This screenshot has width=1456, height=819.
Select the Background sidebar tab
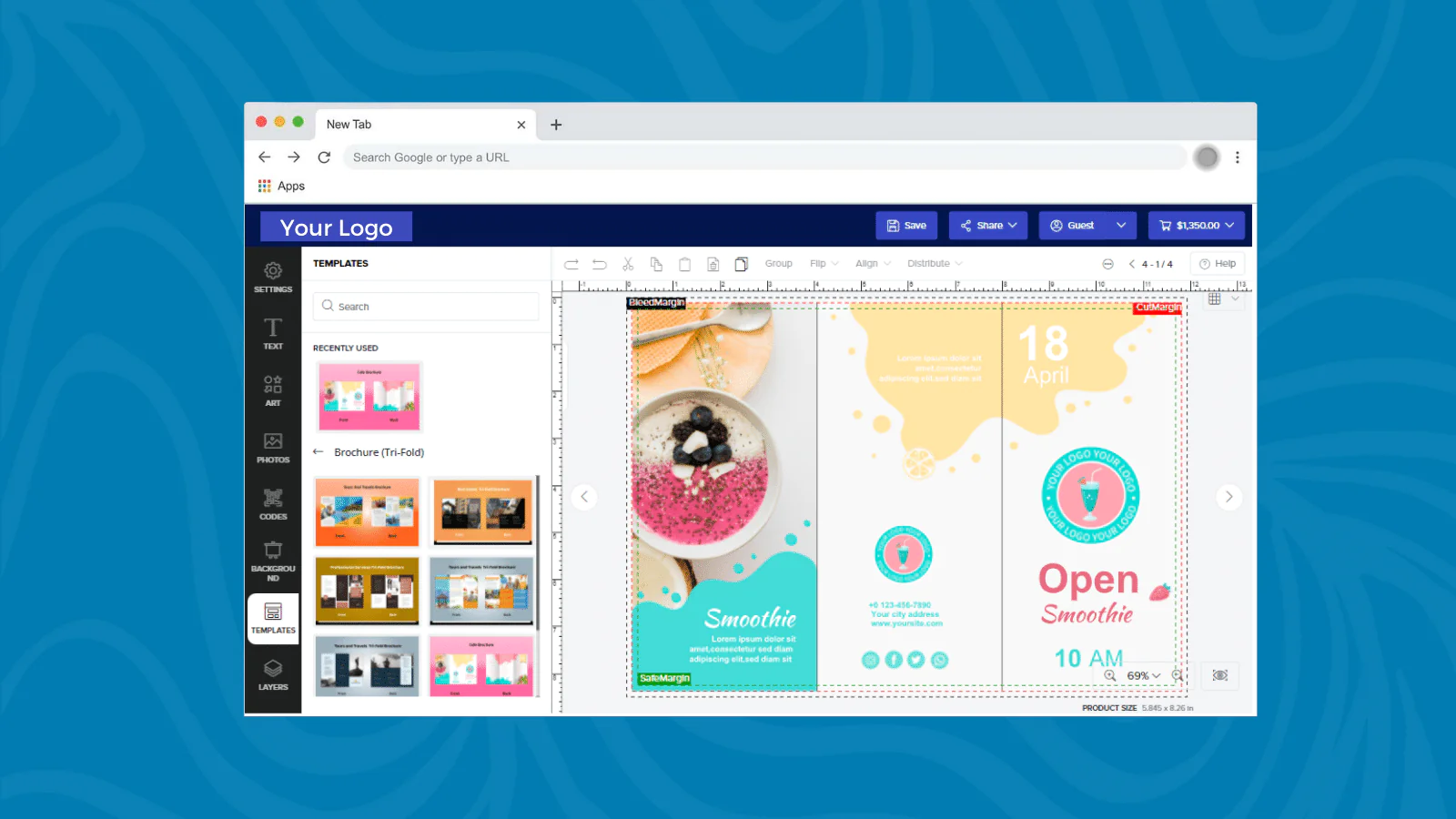click(x=273, y=560)
